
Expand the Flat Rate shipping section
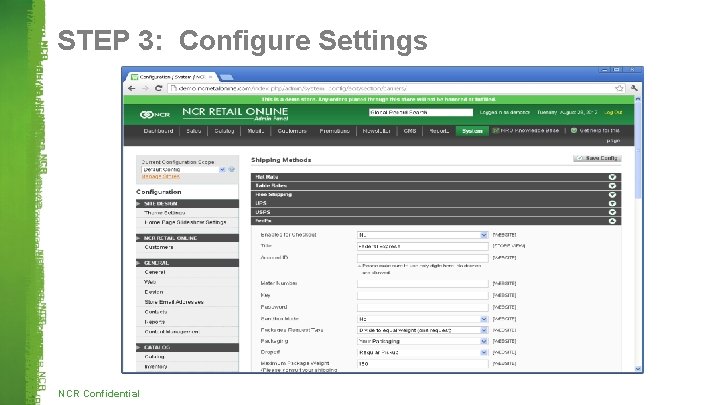coord(436,177)
